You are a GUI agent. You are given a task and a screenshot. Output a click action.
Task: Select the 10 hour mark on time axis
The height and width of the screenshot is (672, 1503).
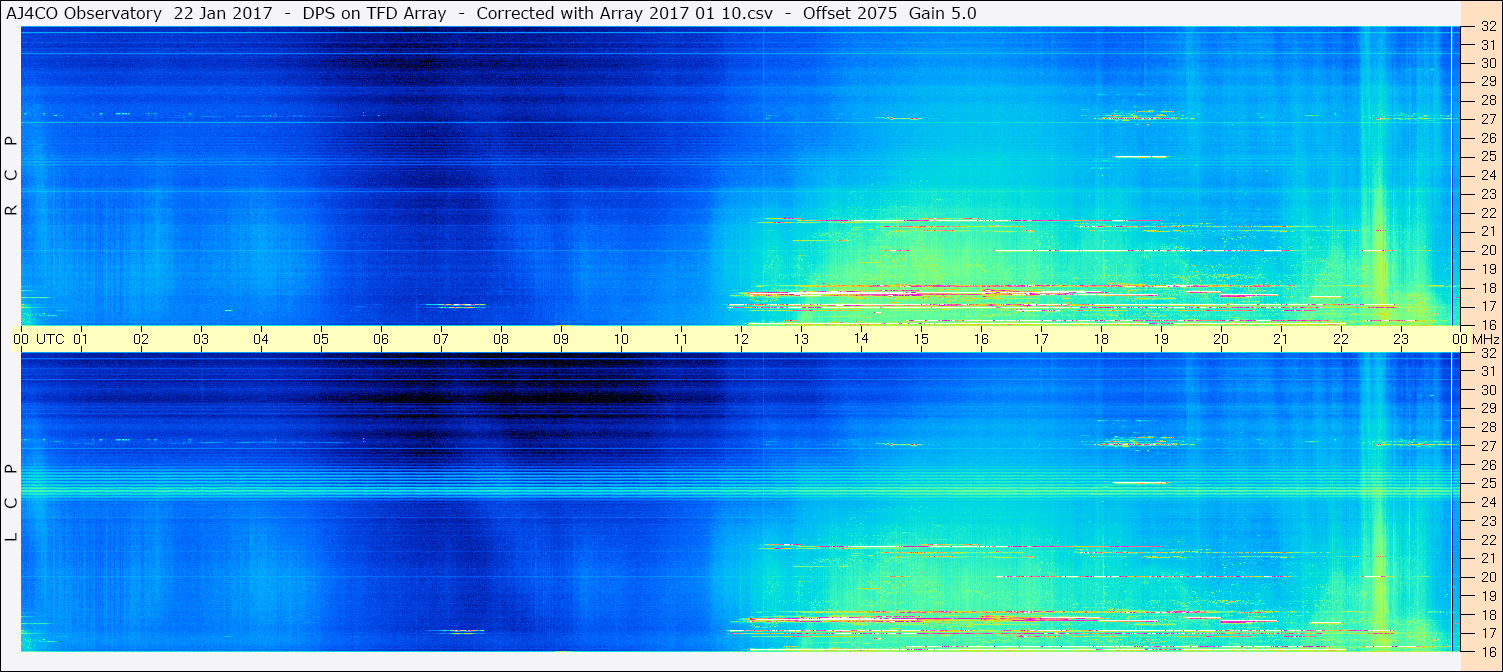point(621,339)
